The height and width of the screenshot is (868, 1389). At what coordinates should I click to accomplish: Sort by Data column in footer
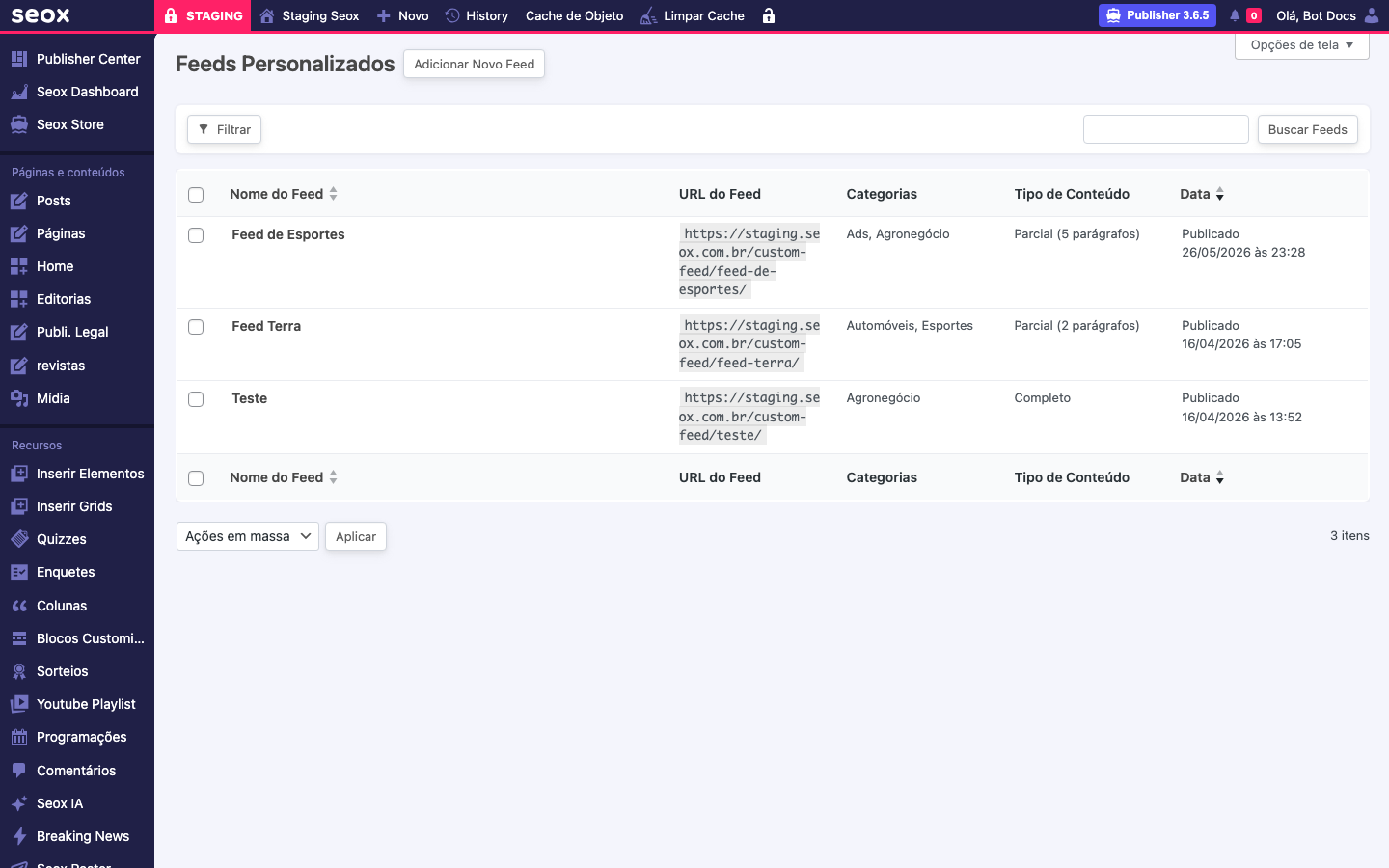pyautogui.click(x=1202, y=477)
